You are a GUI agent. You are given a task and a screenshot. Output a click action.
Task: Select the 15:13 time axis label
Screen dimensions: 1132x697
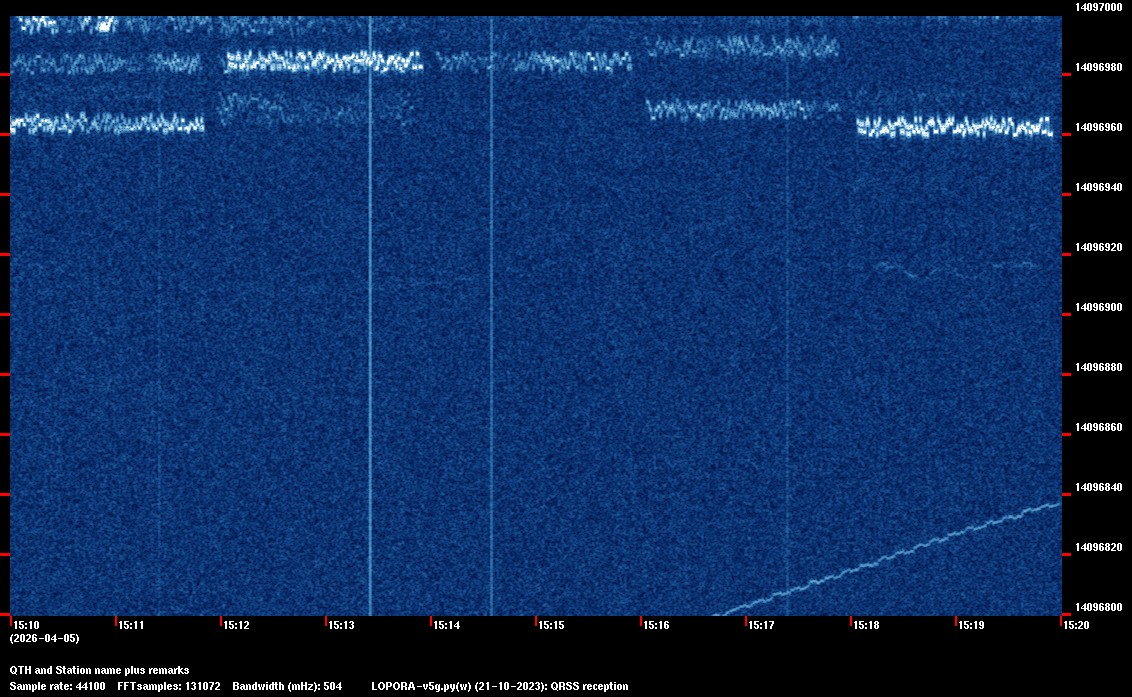tap(341, 625)
